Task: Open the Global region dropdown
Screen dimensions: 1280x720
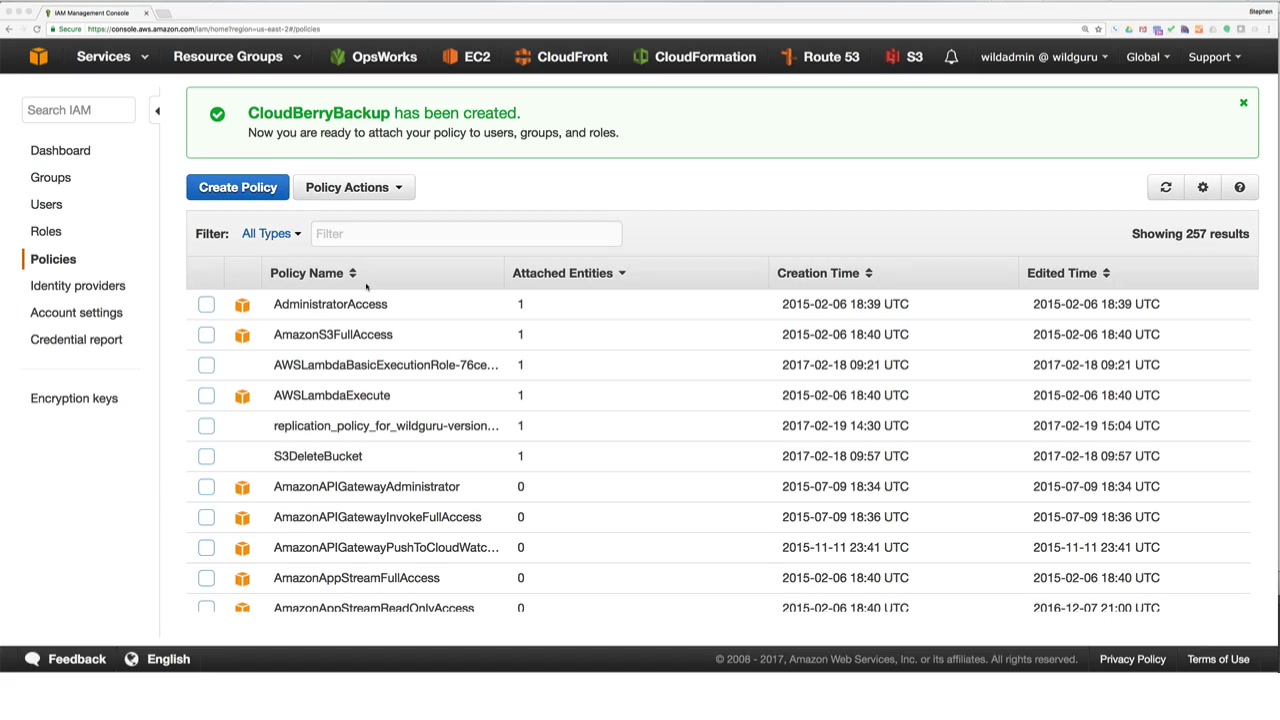Action: [1148, 57]
